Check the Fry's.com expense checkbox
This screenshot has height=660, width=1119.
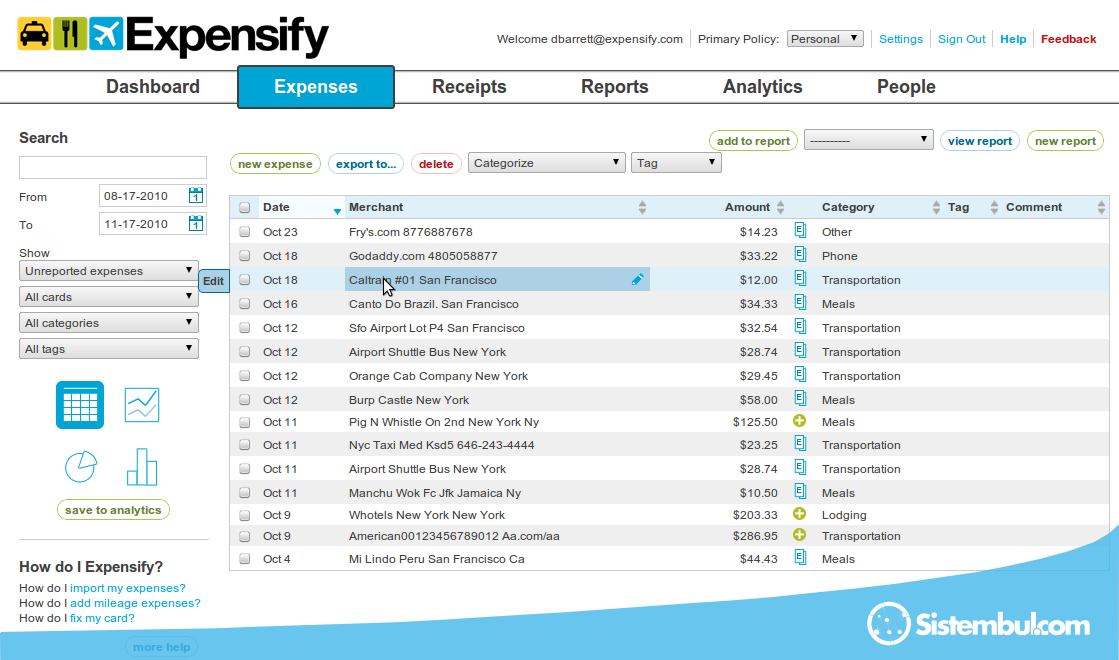pos(245,232)
